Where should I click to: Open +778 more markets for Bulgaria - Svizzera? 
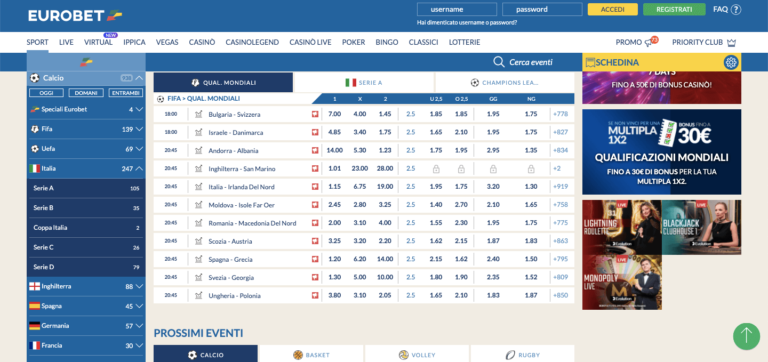[560, 114]
